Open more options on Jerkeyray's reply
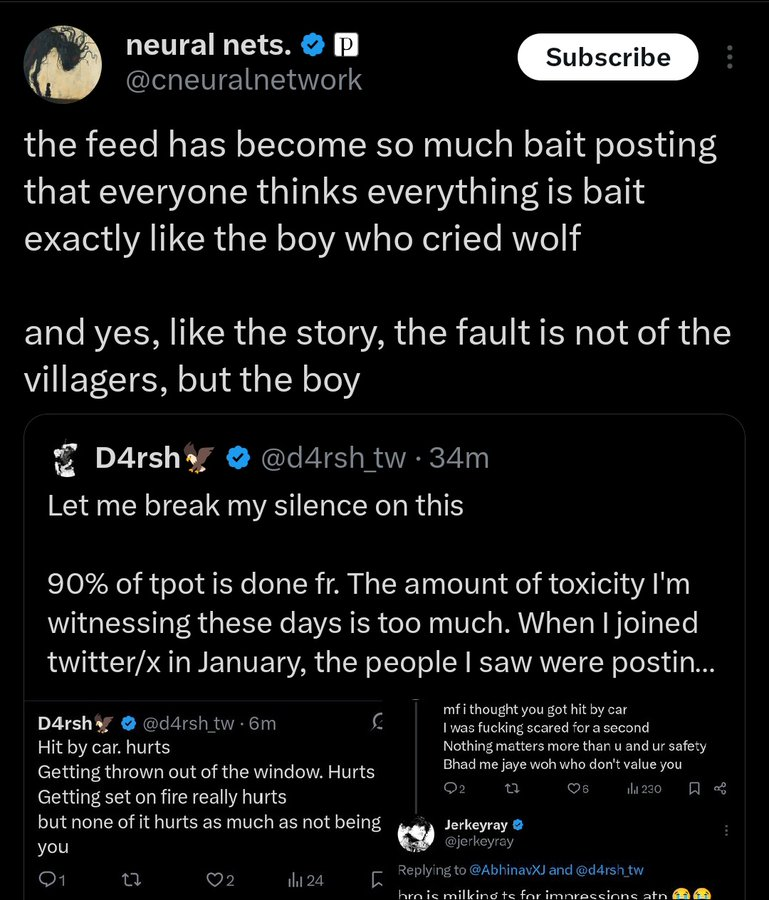Viewport: 769px width, 900px height. tap(726, 830)
